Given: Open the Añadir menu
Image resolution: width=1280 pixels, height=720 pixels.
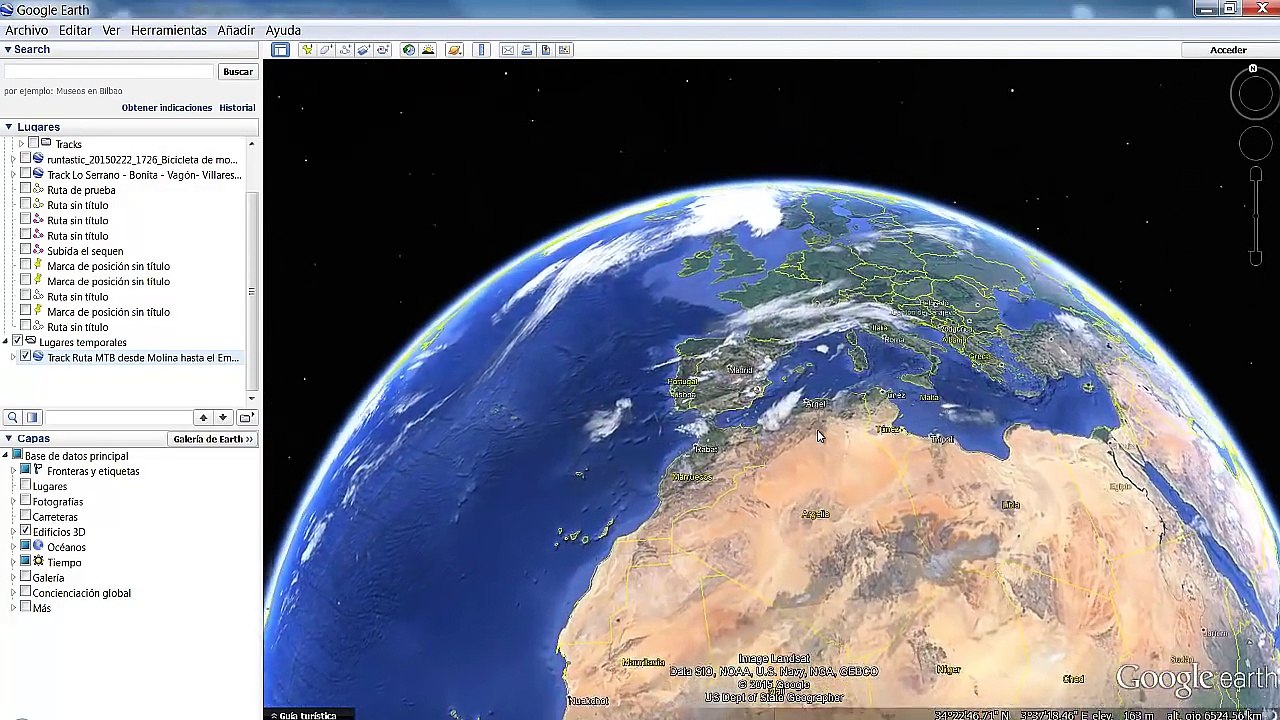Looking at the screenshot, I should tap(236, 30).
